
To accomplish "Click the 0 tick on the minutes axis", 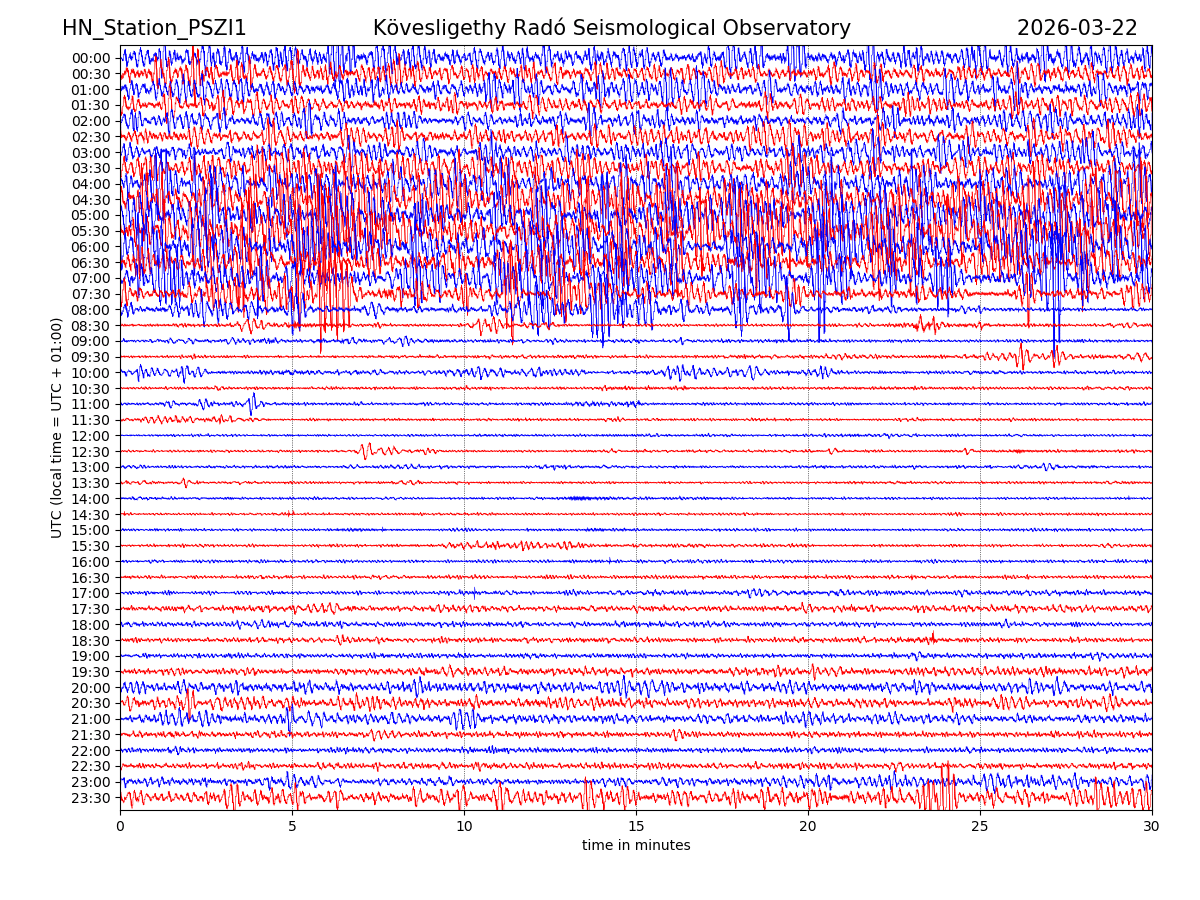I will [120, 827].
